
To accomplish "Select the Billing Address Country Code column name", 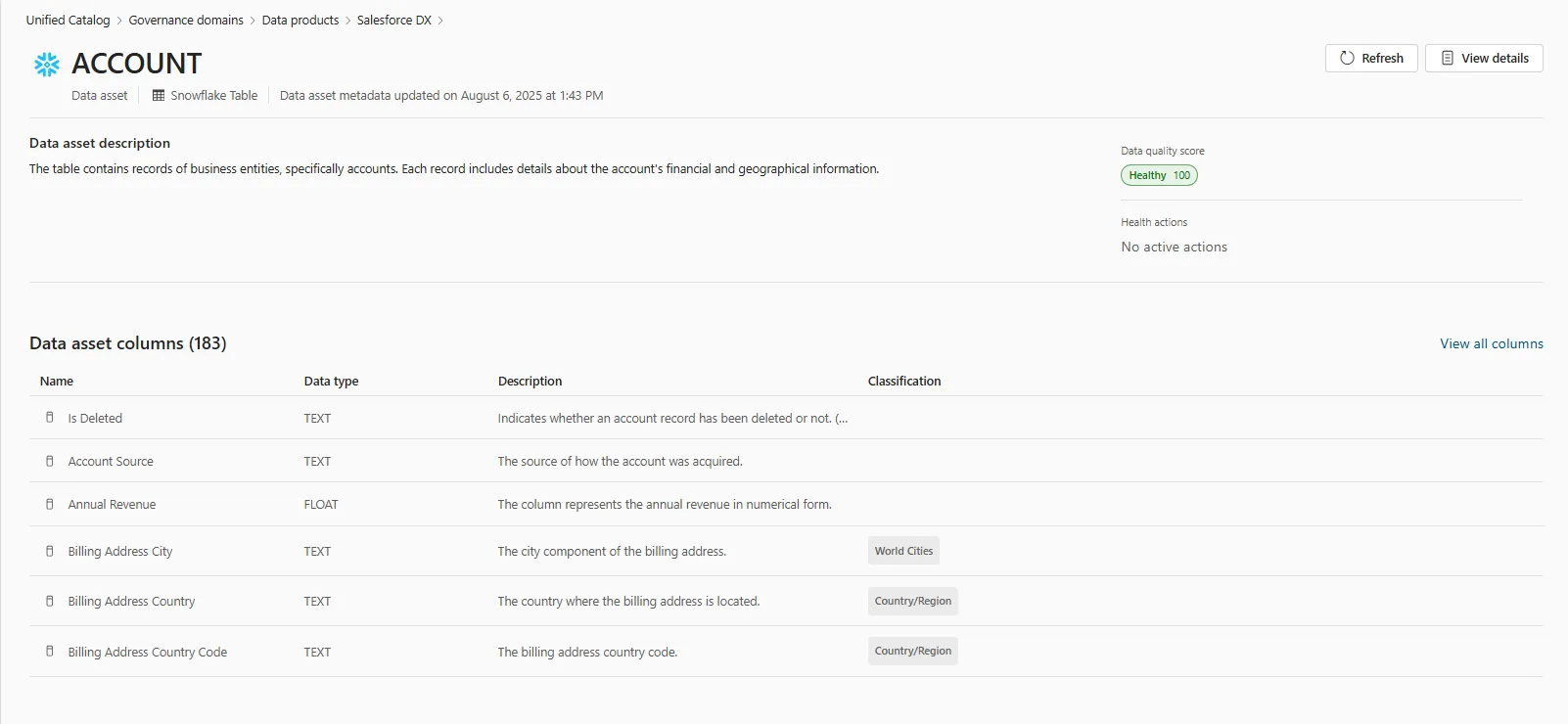I will pos(148,652).
